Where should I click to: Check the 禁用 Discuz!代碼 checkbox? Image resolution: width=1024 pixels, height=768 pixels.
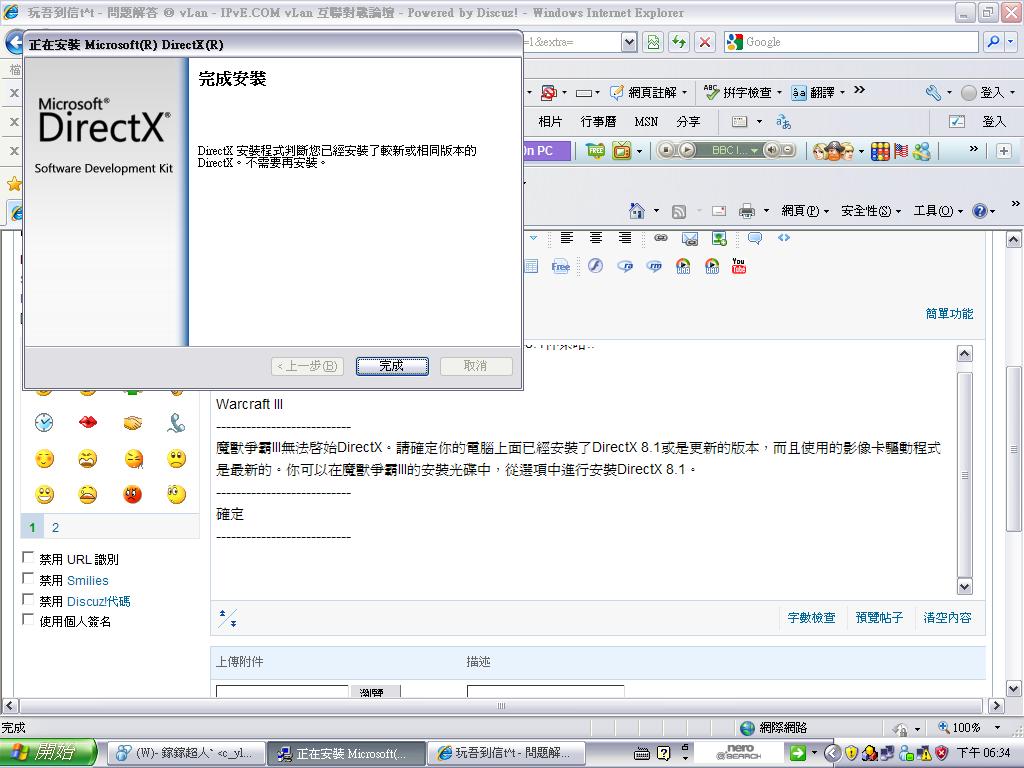pos(28,599)
